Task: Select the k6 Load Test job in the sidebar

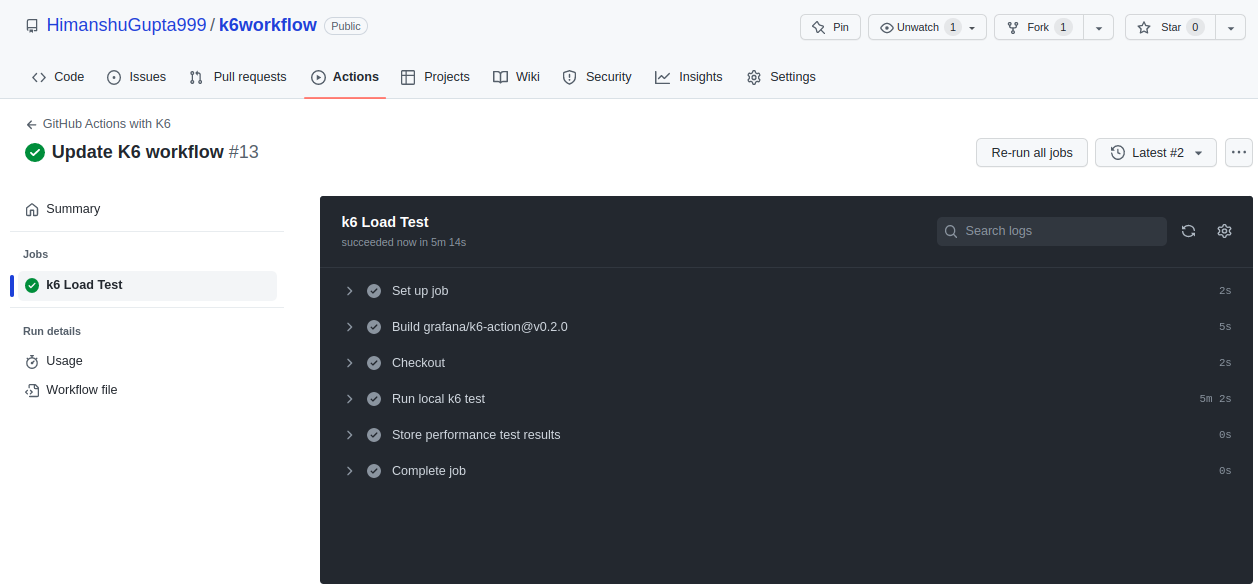Action: (146, 285)
